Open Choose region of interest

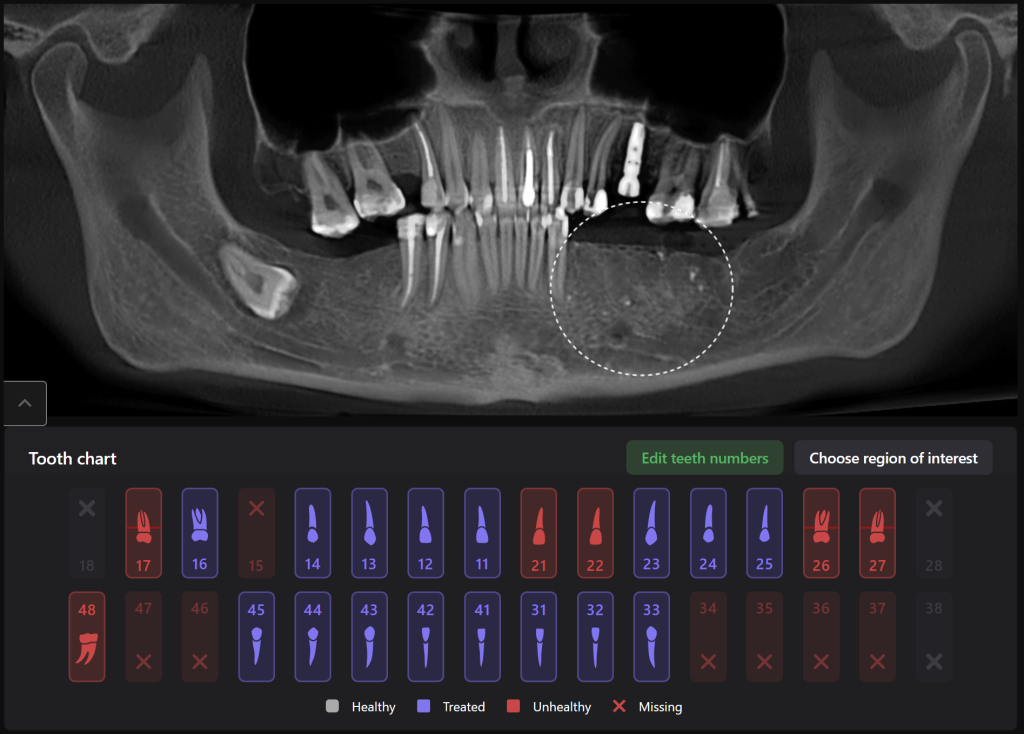point(893,458)
